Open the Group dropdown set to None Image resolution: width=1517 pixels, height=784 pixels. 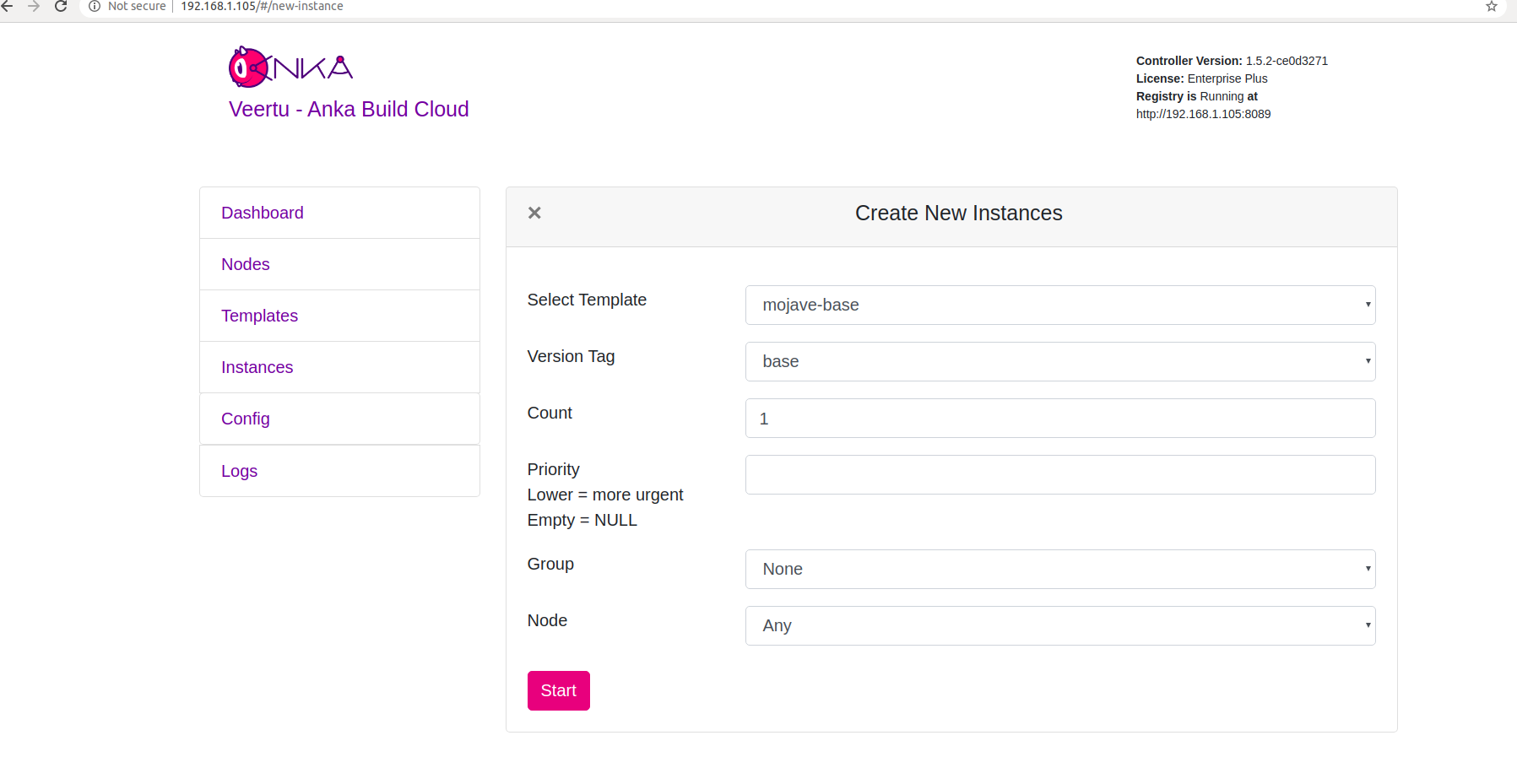(1059, 569)
